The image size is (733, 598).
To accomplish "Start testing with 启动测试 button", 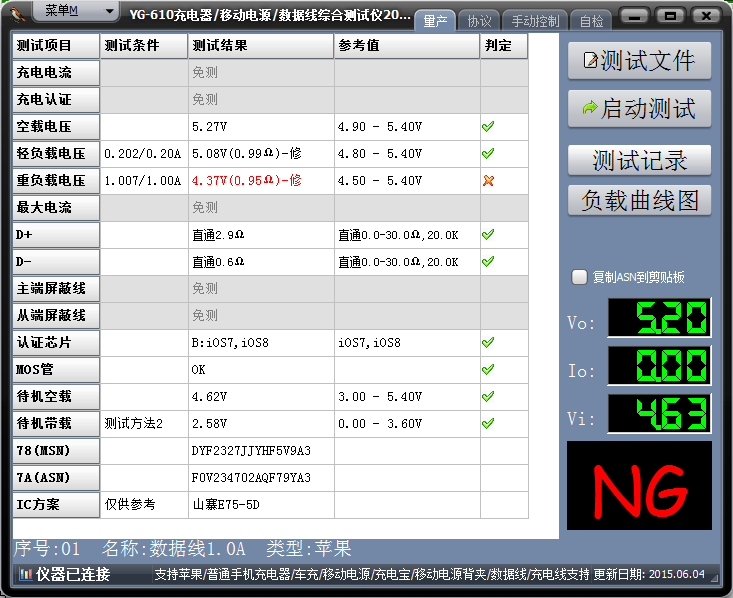I will pyautogui.click(x=640, y=108).
